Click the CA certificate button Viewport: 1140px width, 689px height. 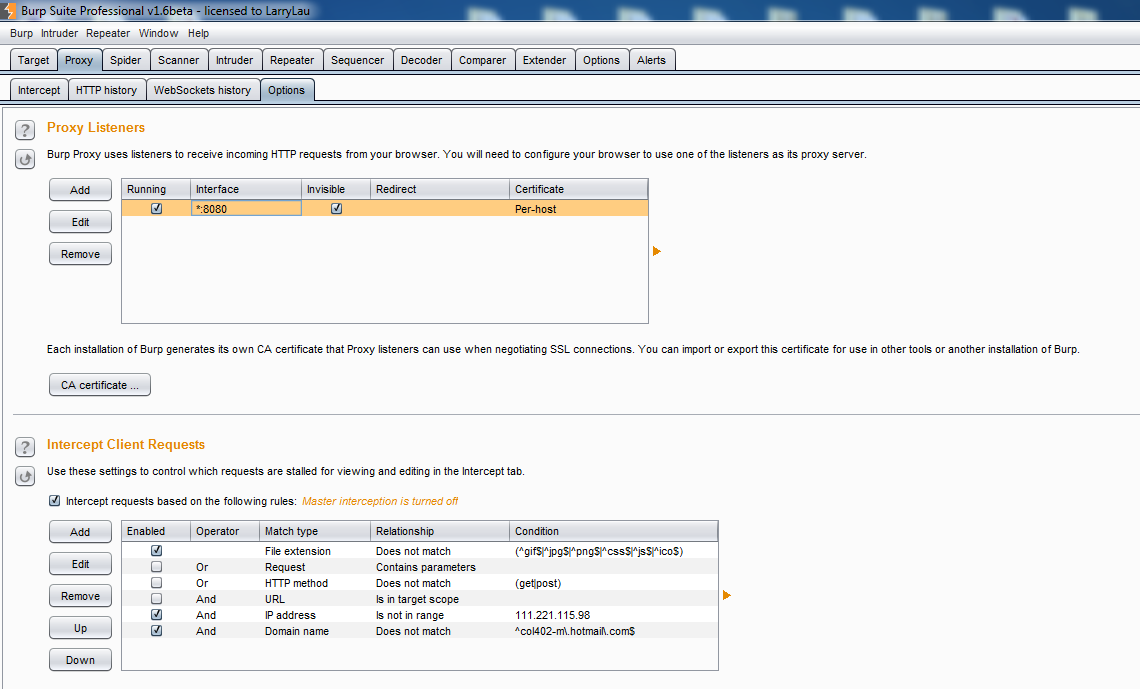[100, 384]
